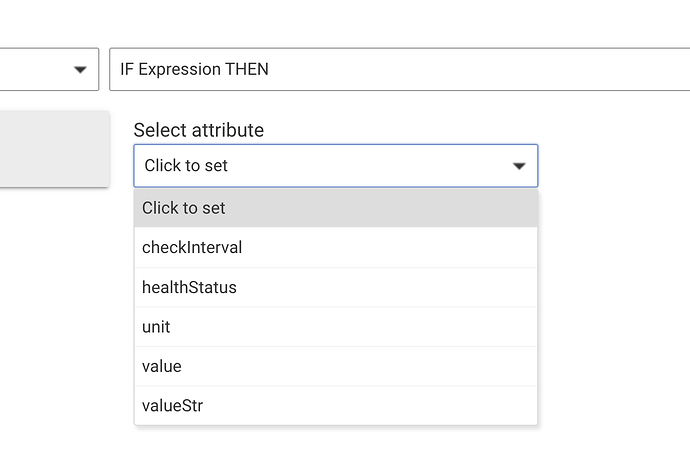
Task: Choose the healthStatus attribute
Action: click(x=336, y=287)
